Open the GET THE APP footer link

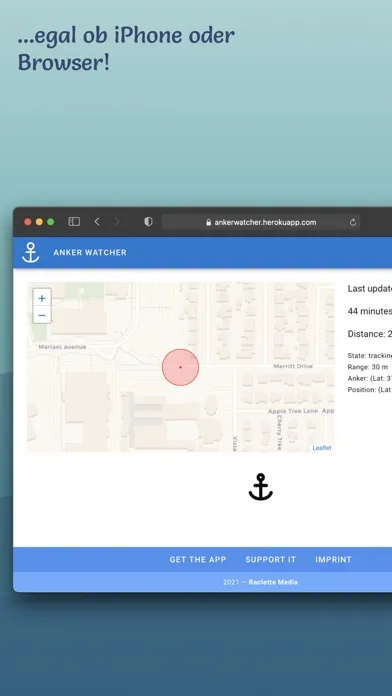tap(198, 560)
